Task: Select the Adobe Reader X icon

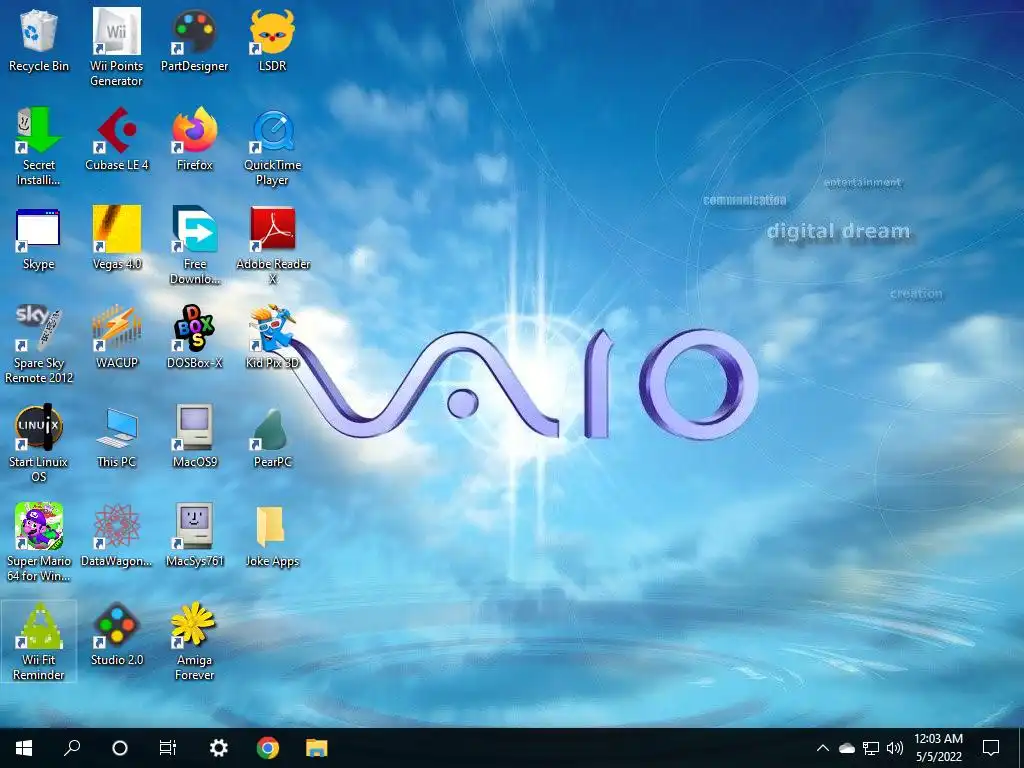Action: 272,229
